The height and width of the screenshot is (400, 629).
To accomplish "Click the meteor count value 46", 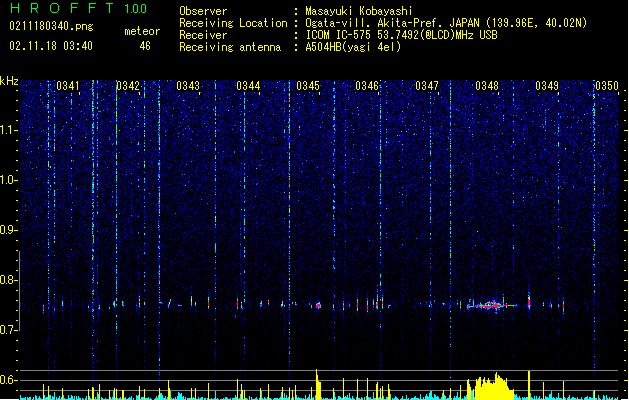I will tap(145, 46).
